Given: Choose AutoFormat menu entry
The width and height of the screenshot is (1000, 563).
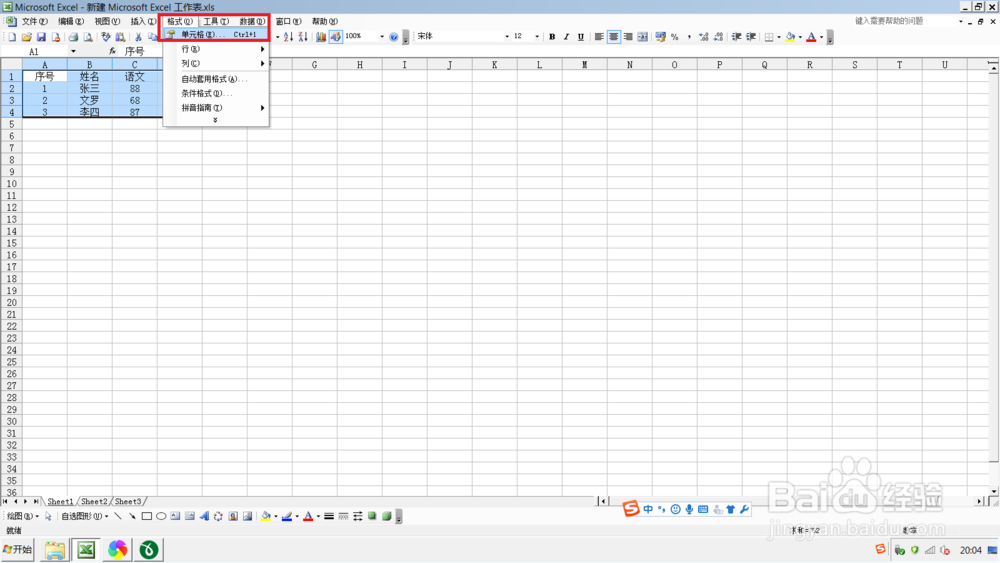Looking at the screenshot, I should point(216,79).
